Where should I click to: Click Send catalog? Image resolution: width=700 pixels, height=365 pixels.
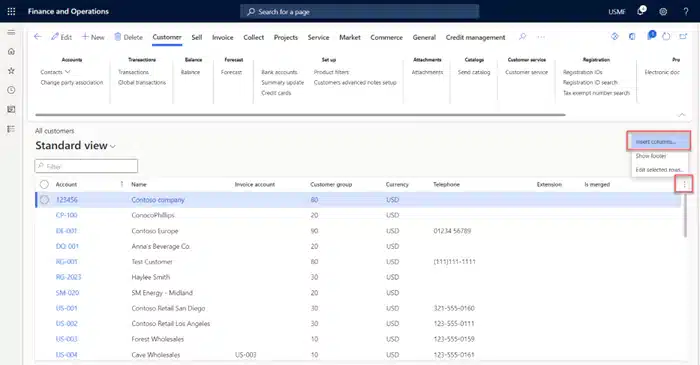[474, 72]
